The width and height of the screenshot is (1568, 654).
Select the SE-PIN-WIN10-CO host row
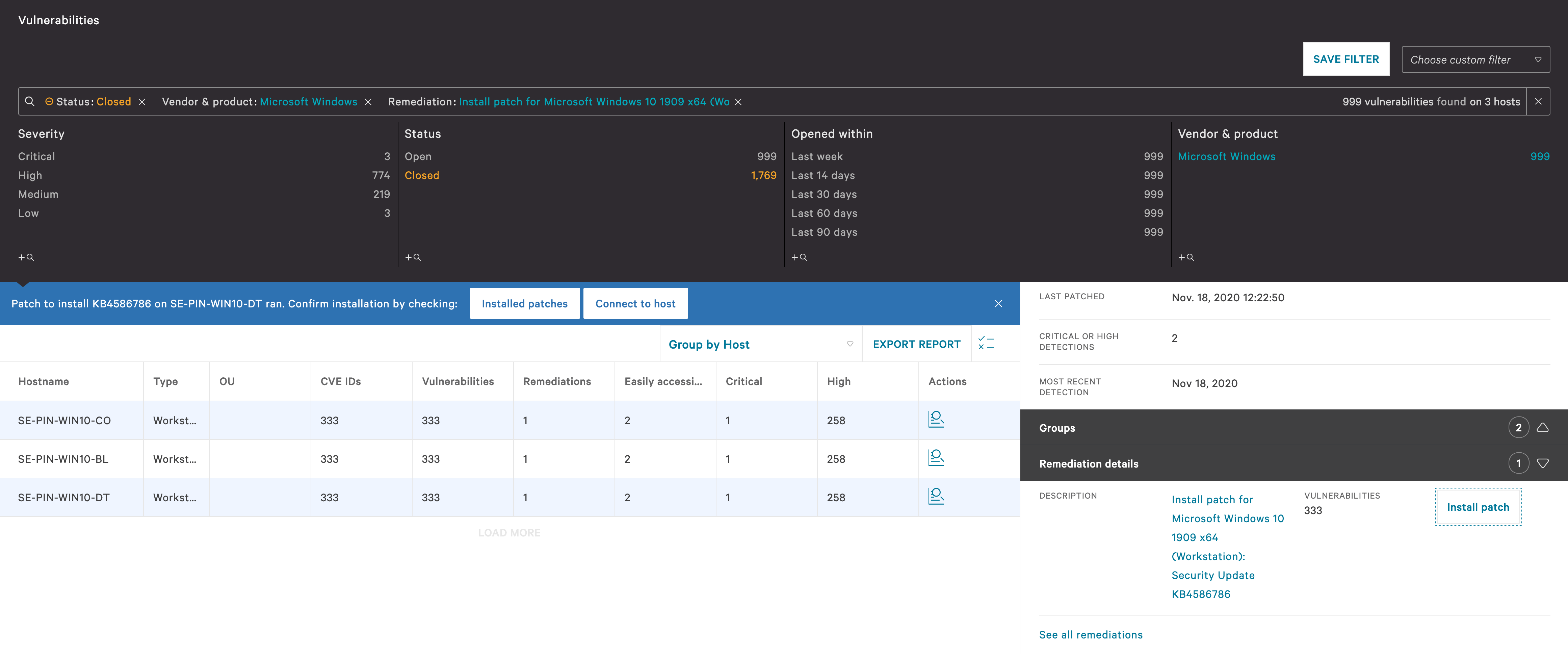click(509, 420)
